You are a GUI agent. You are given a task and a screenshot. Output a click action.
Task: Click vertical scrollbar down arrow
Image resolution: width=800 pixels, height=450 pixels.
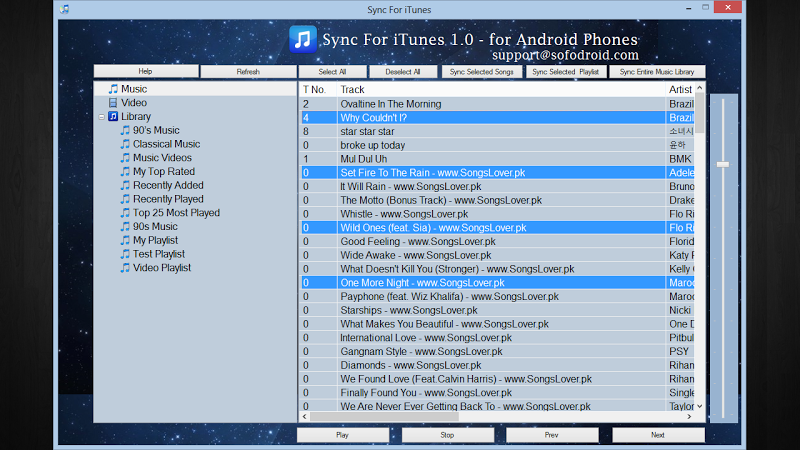[x=699, y=406]
